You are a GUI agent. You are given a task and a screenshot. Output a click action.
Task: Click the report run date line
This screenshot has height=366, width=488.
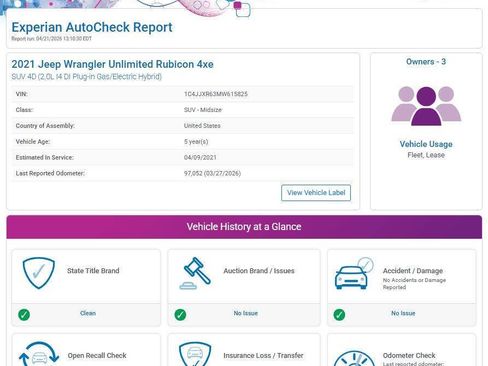tap(51, 39)
